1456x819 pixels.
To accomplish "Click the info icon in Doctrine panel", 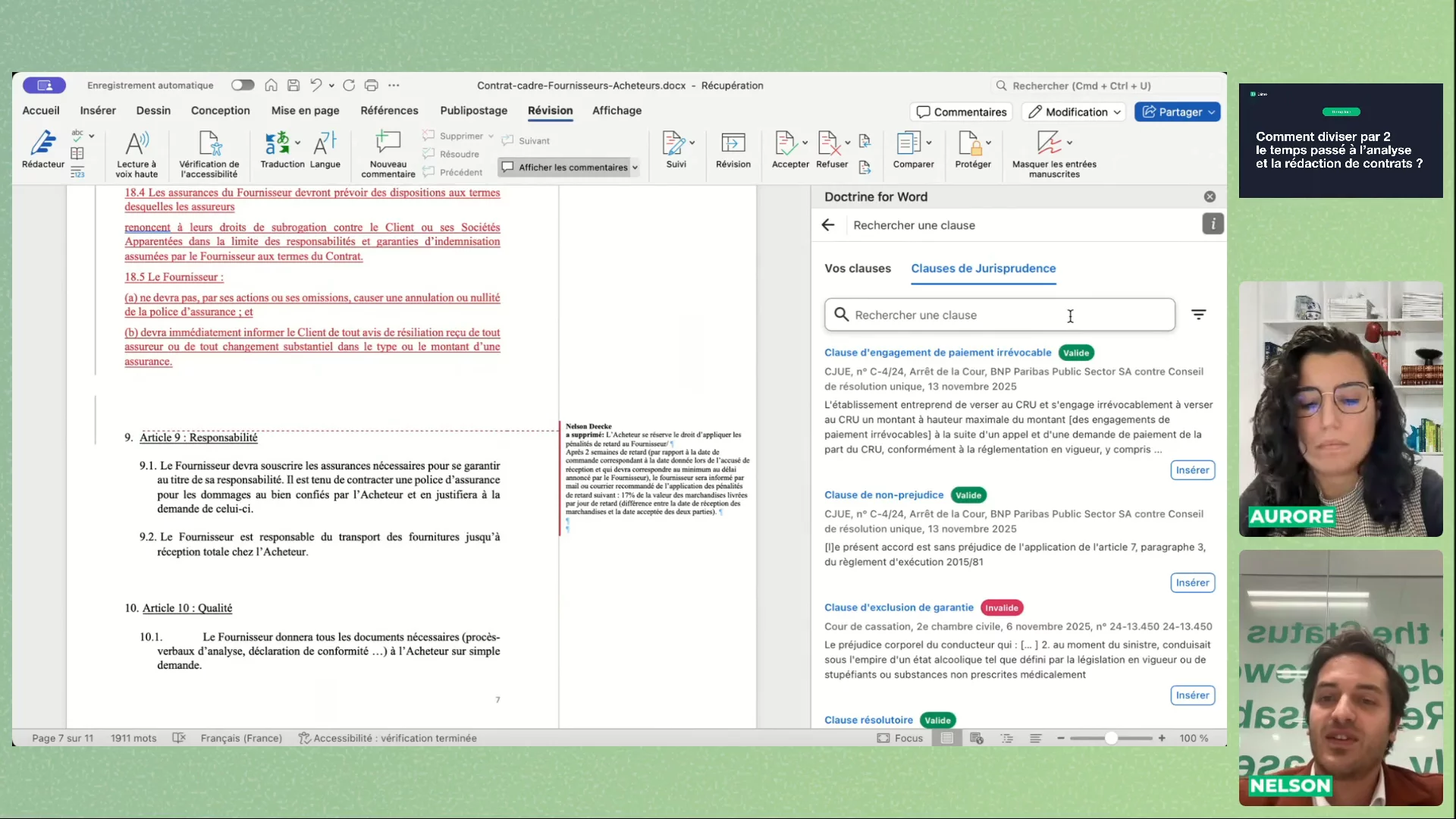I will click(x=1213, y=224).
